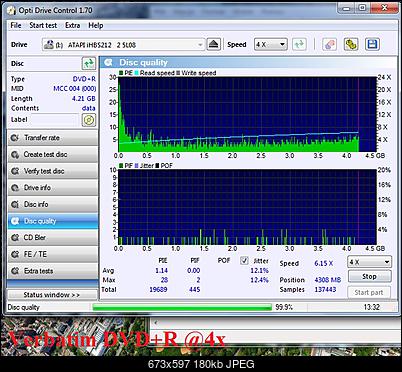Open the File menu
Viewport: 402px width, 372px height.
point(16,25)
